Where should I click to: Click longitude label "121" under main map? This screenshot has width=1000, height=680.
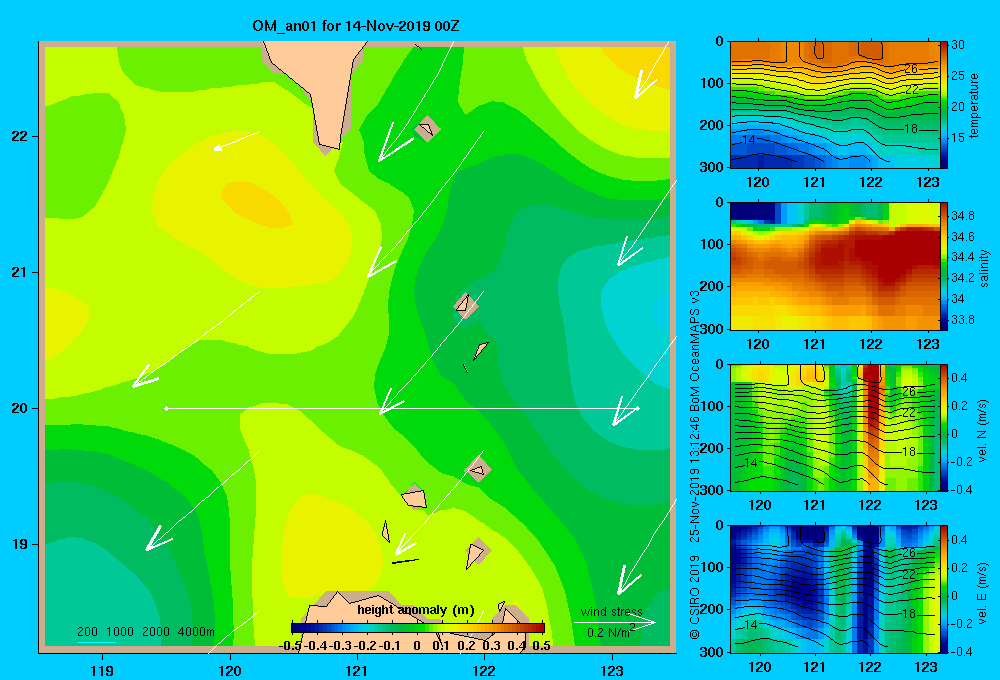pos(357,670)
